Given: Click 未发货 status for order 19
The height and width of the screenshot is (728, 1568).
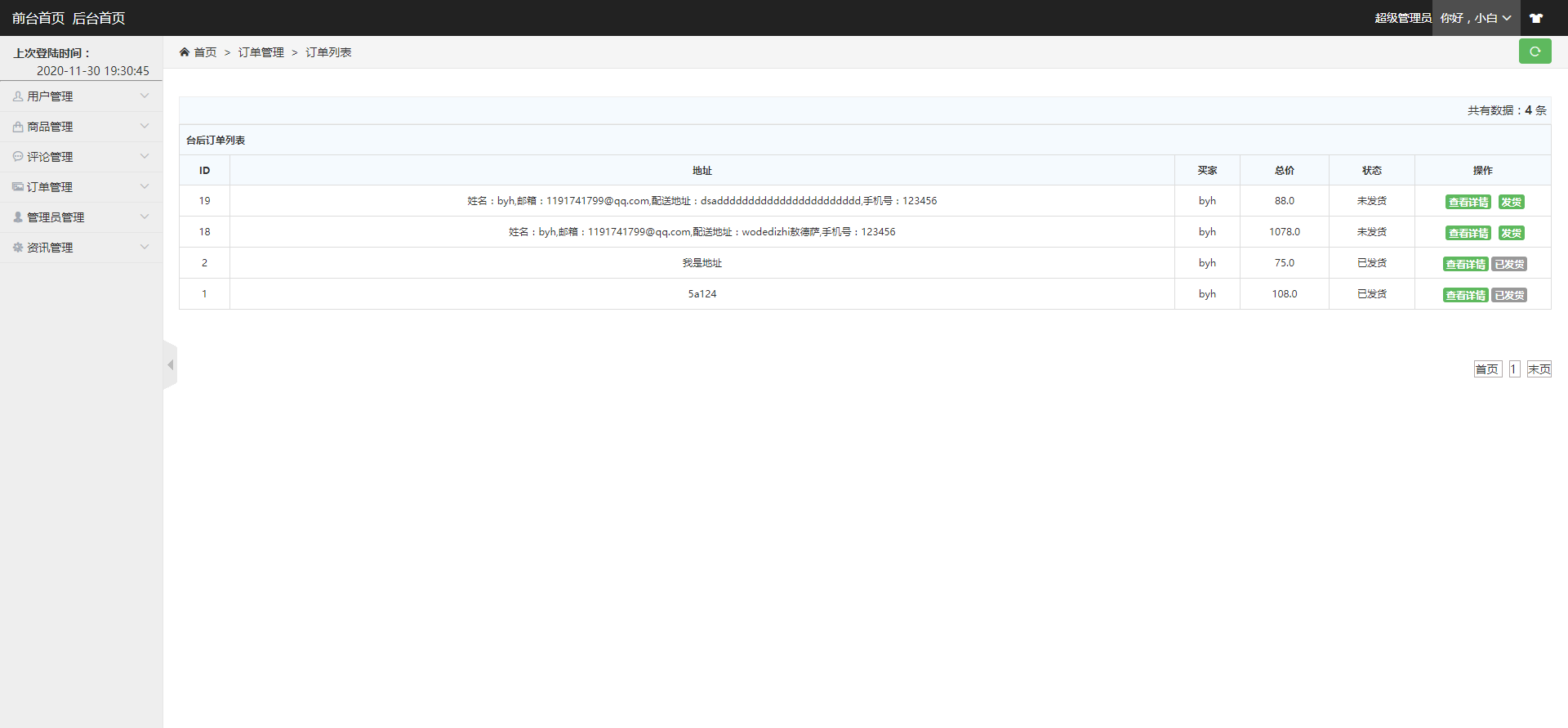Looking at the screenshot, I should pos(1372,201).
